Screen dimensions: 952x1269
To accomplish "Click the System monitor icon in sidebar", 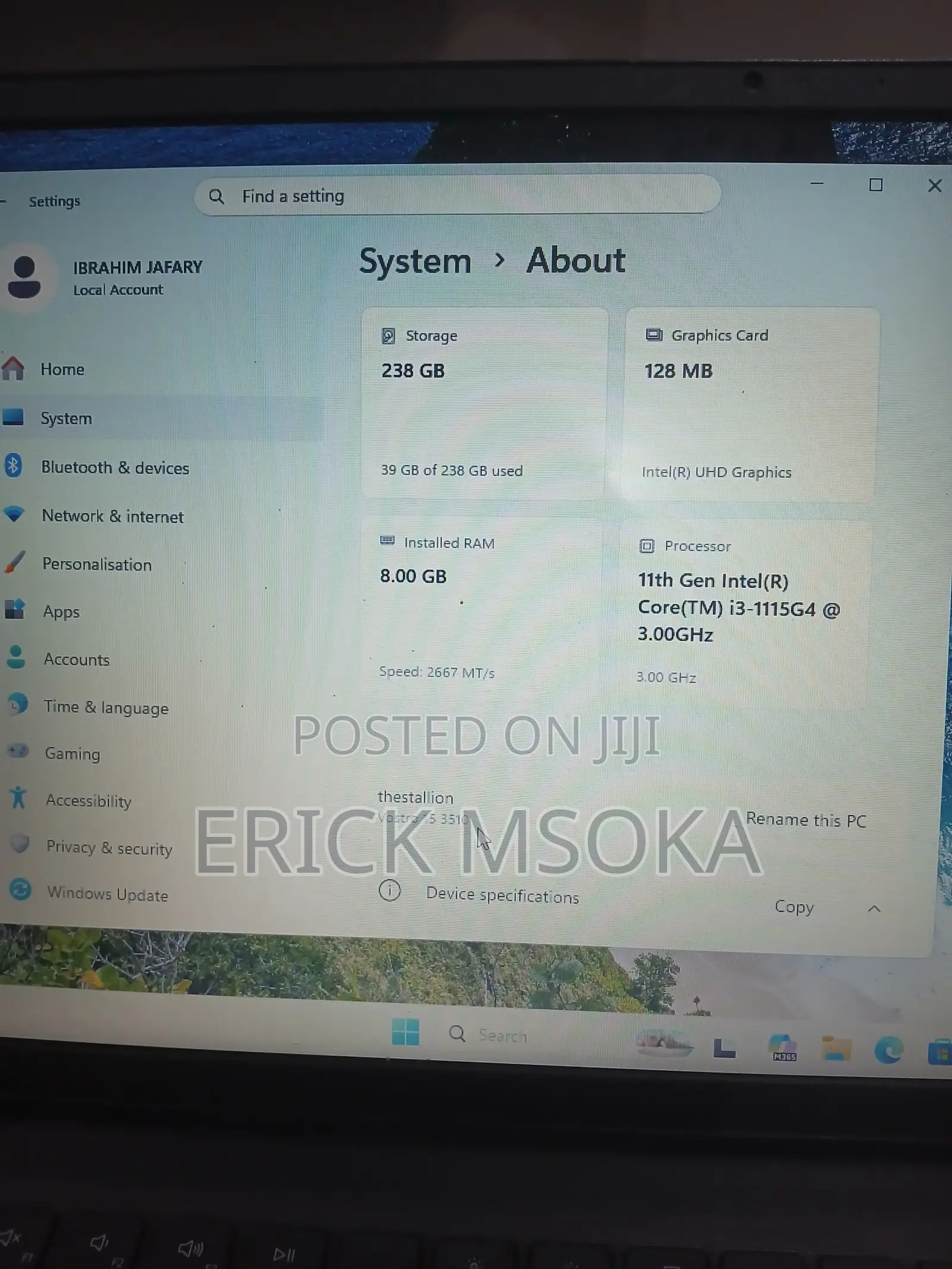I will click(x=13, y=416).
